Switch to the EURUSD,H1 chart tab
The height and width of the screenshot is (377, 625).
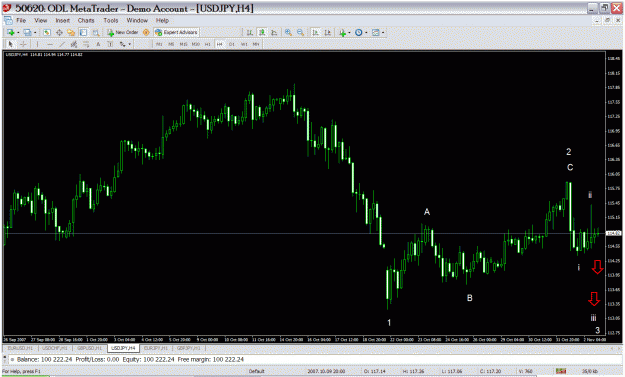(20, 348)
